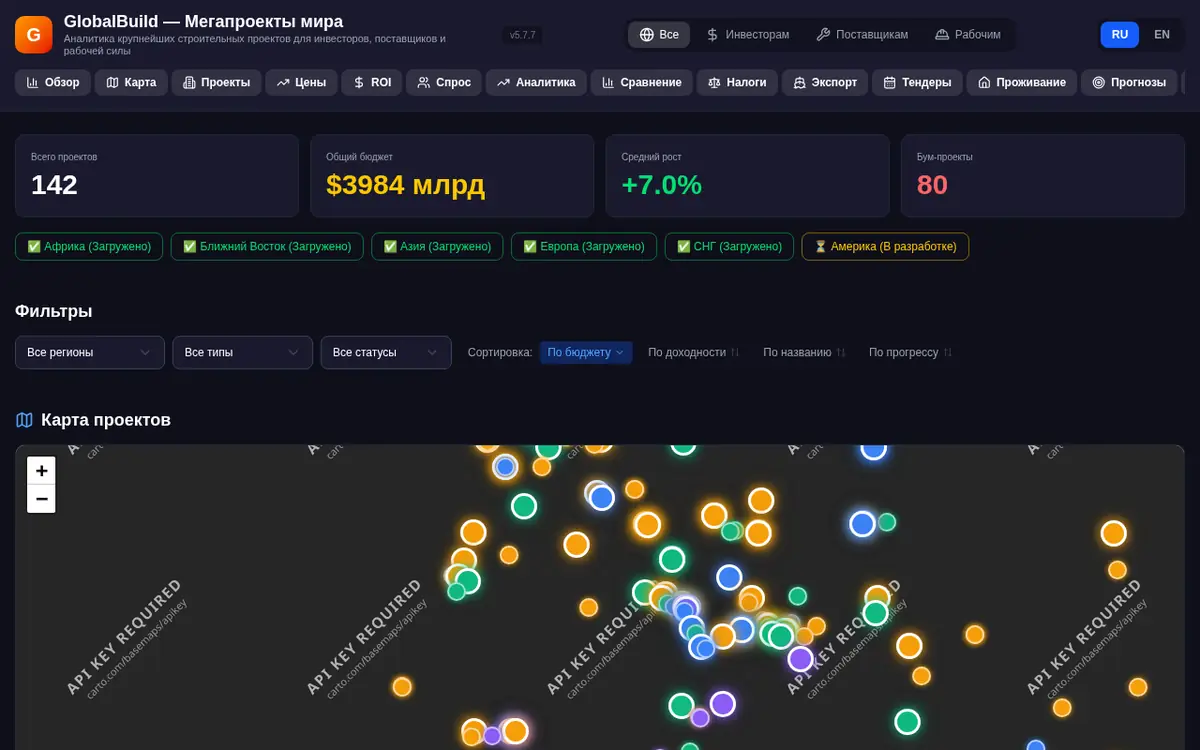Click the Всего проектов 142 card
Image resolution: width=1200 pixels, height=750 pixels.
157,176
